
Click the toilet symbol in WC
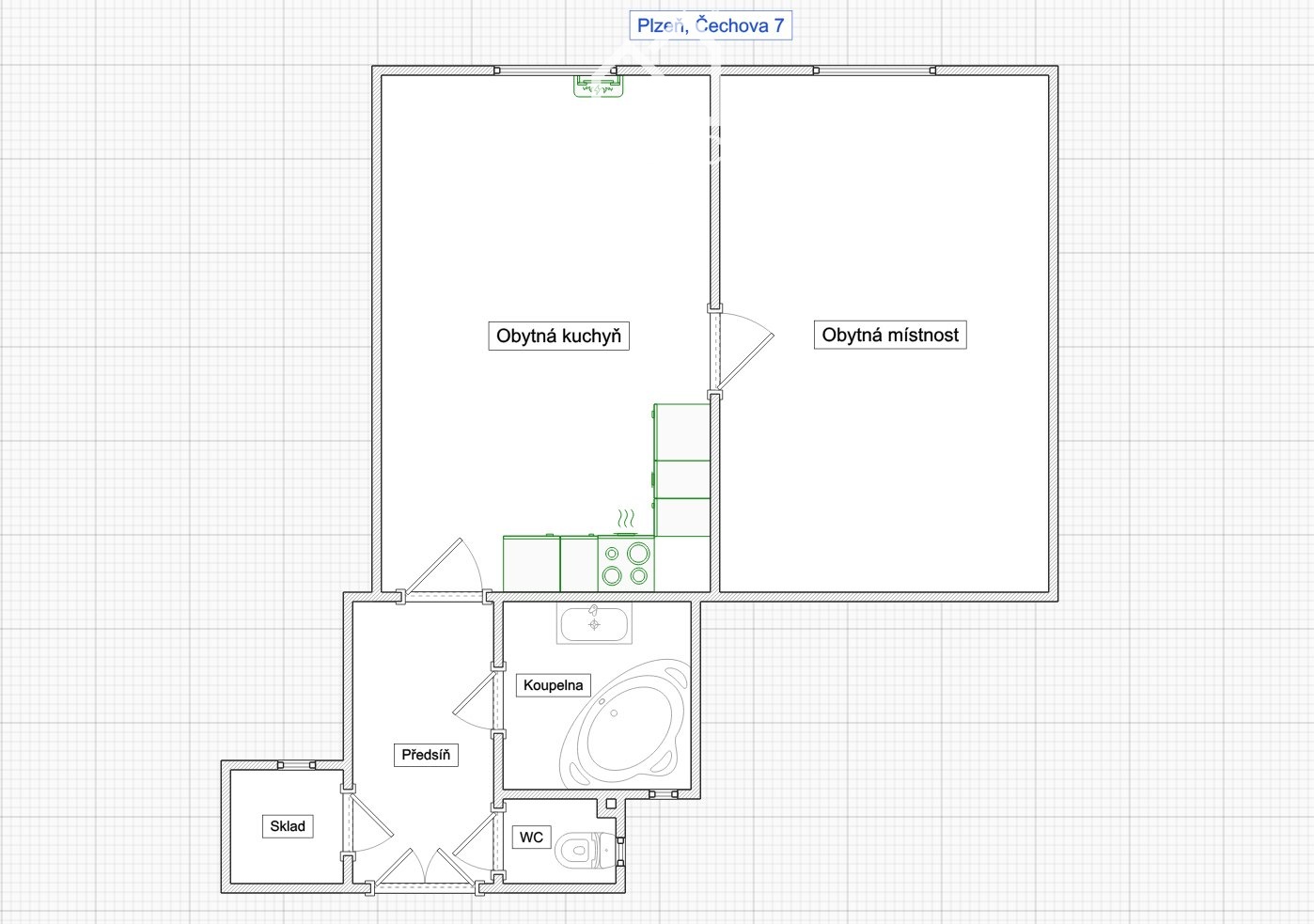[x=583, y=852]
